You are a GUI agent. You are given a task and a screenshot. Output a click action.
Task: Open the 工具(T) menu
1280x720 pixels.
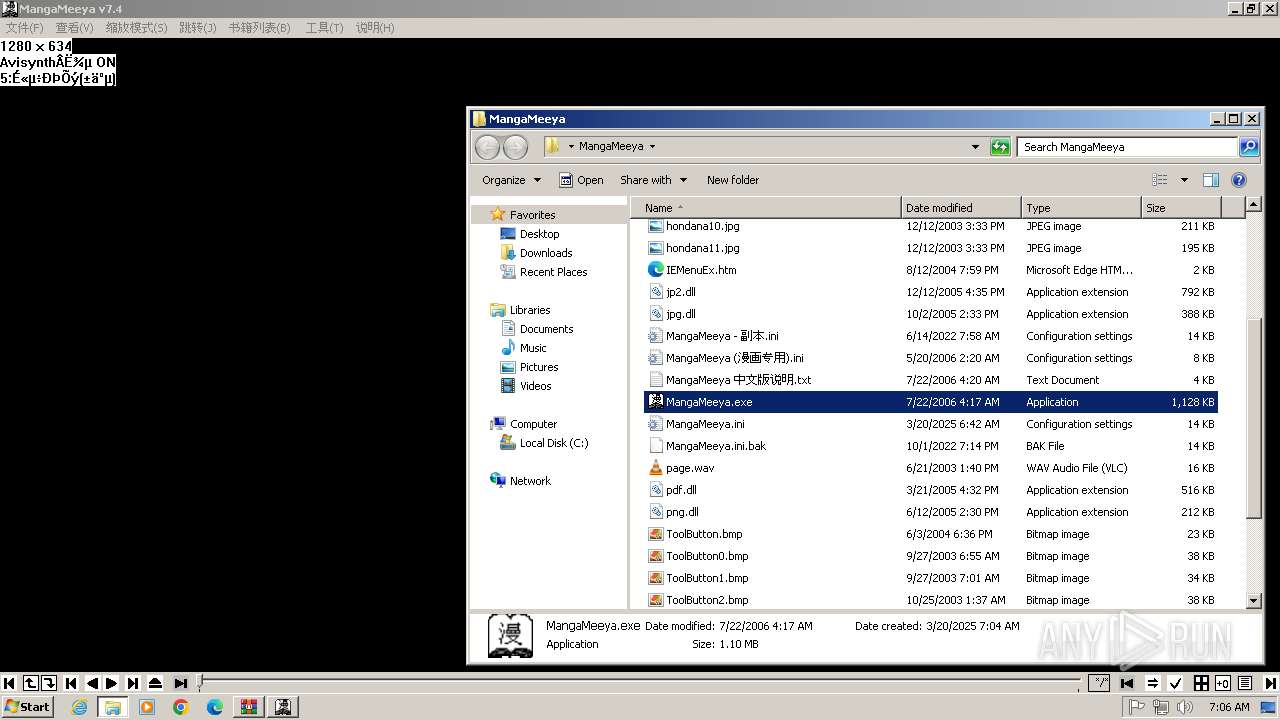pyautogui.click(x=324, y=28)
